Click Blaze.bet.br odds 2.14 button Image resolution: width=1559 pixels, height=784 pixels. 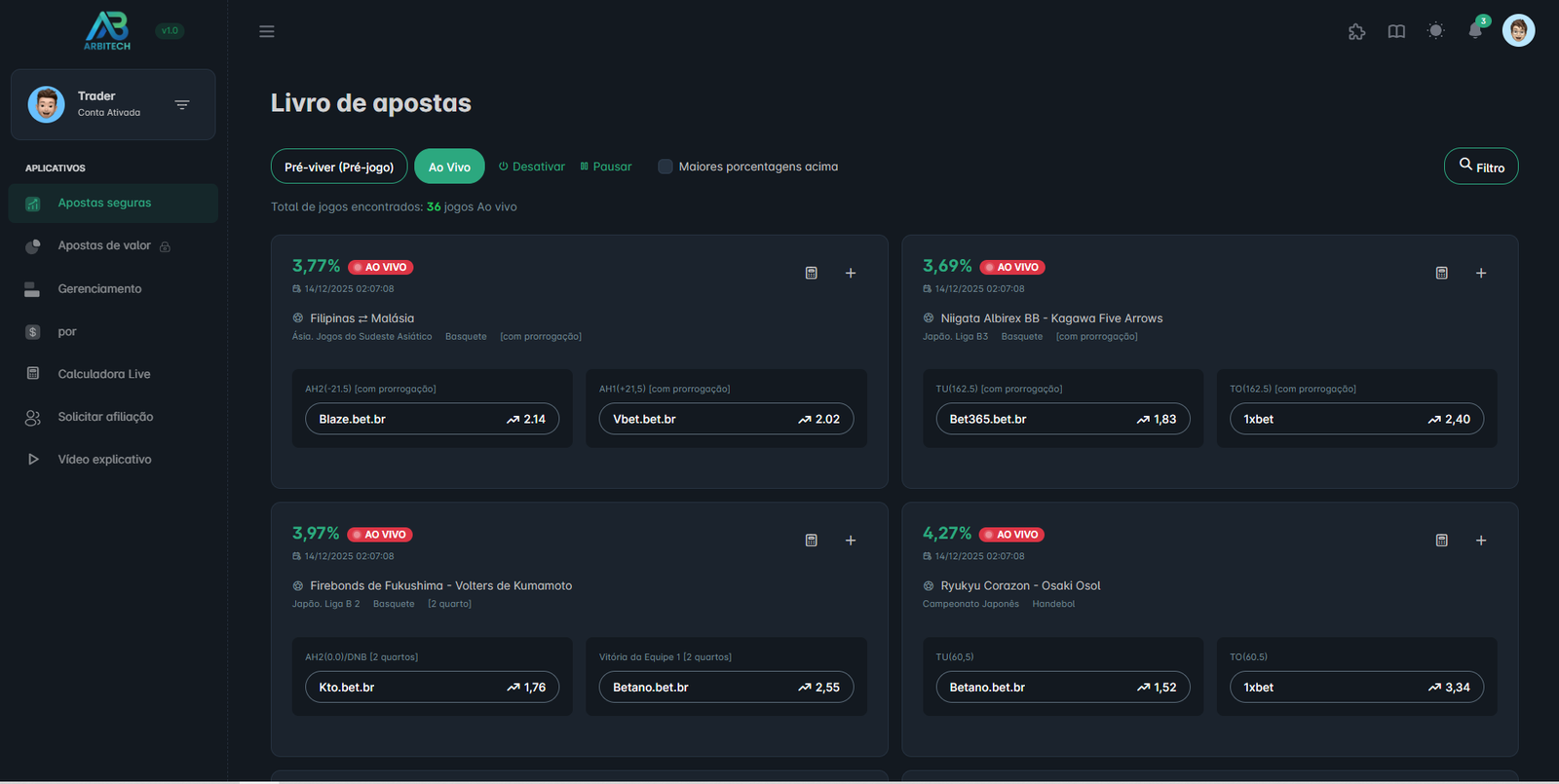tap(432, 419)
